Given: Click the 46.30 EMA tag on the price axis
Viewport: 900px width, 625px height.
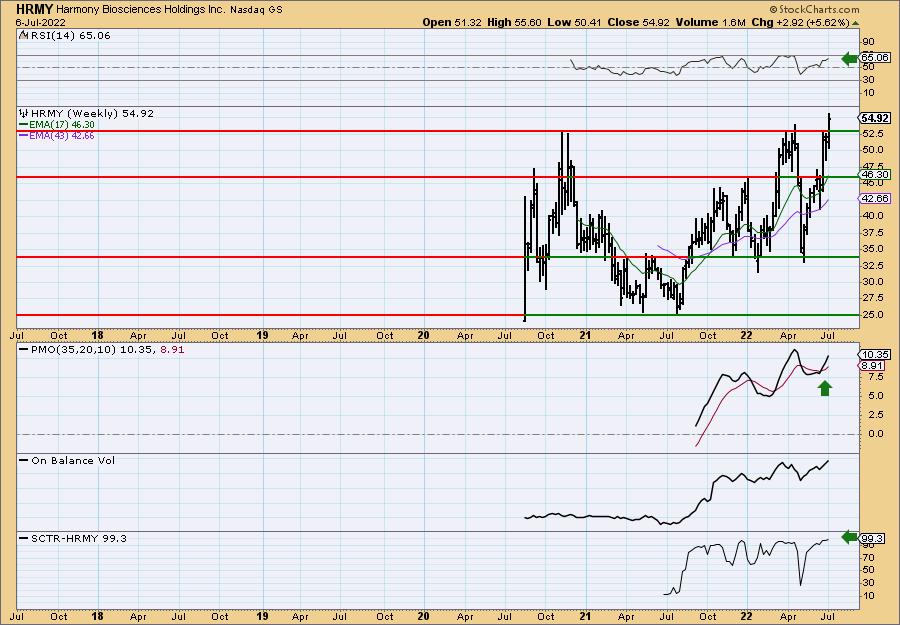Looking at the screenshot, I should (x=875, y=174).
